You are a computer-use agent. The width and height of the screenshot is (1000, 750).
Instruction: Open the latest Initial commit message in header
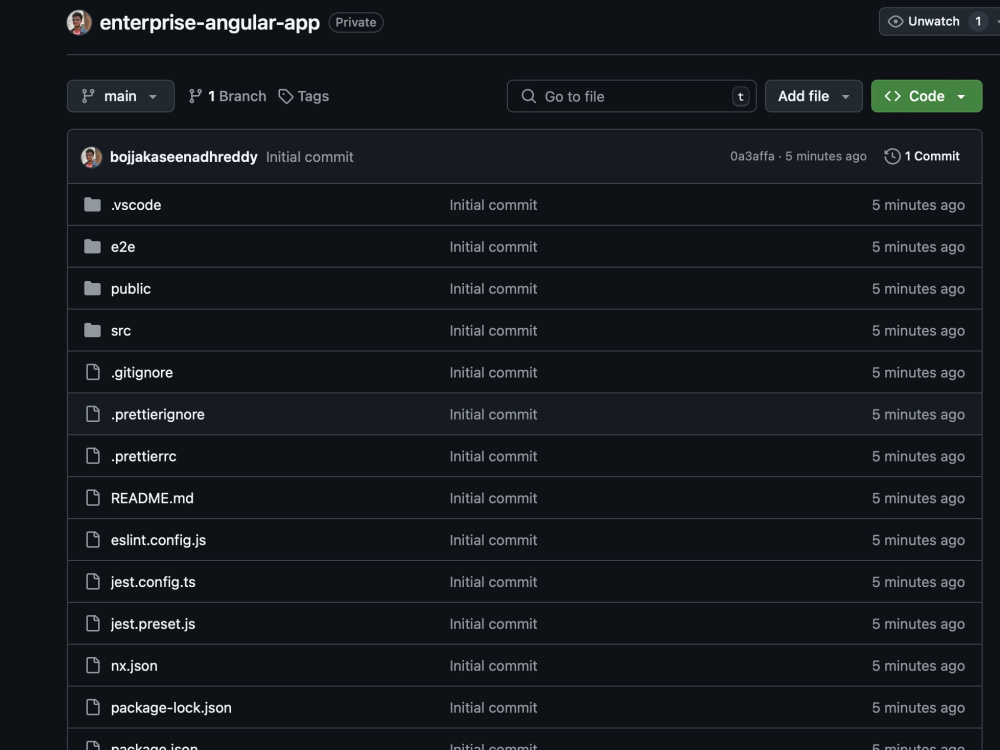coord(309,157)
